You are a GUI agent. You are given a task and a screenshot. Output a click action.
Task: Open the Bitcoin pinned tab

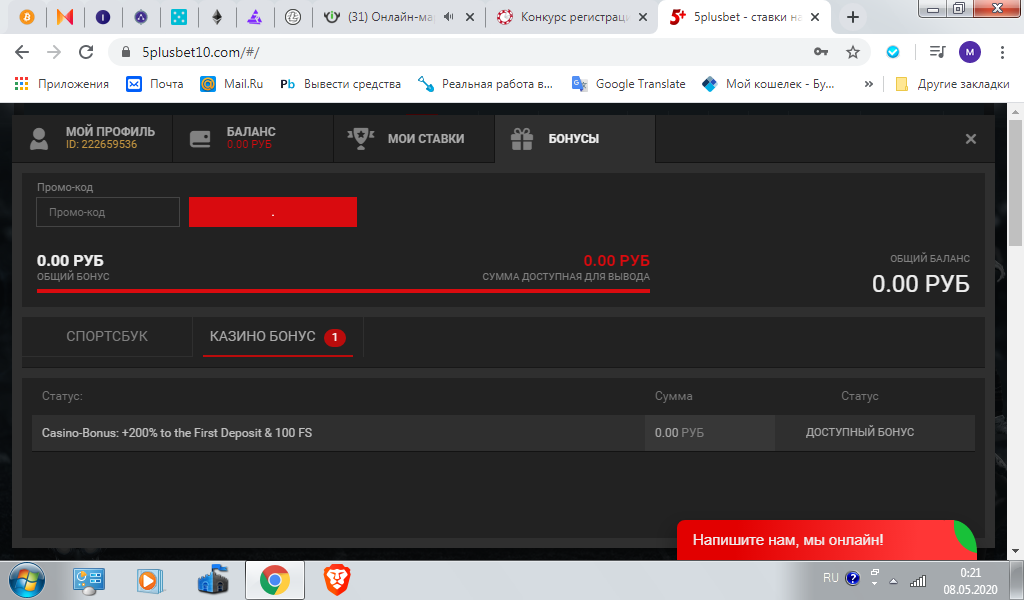pos(27,17)
